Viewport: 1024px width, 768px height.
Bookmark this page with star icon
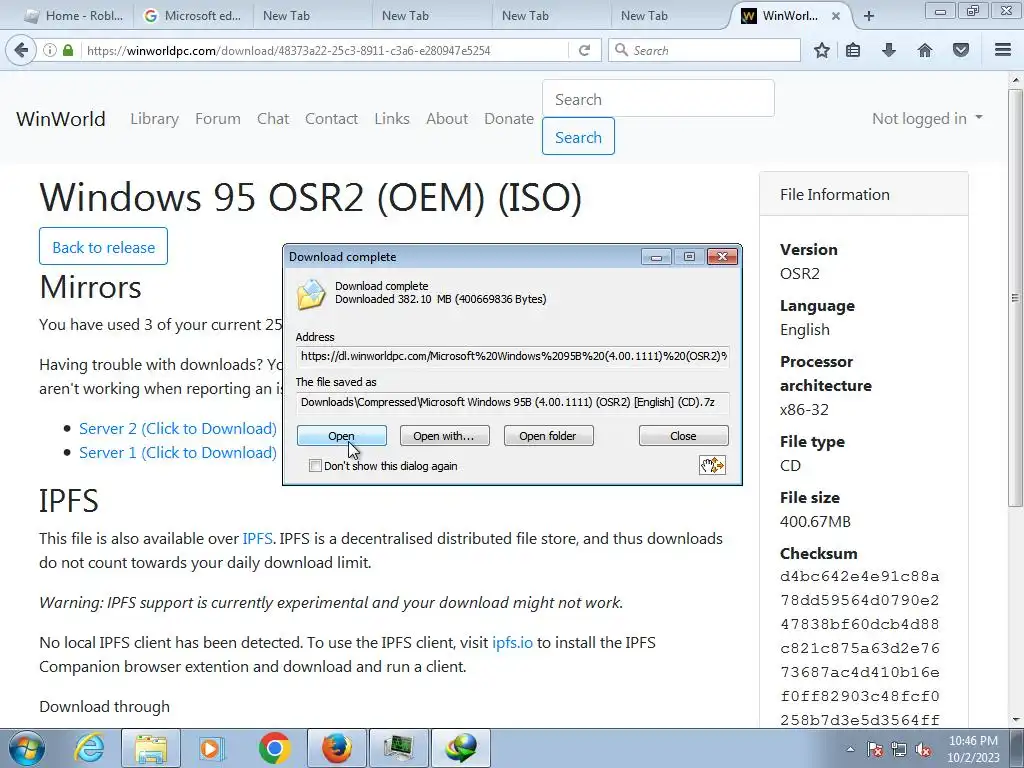point(822,50)
